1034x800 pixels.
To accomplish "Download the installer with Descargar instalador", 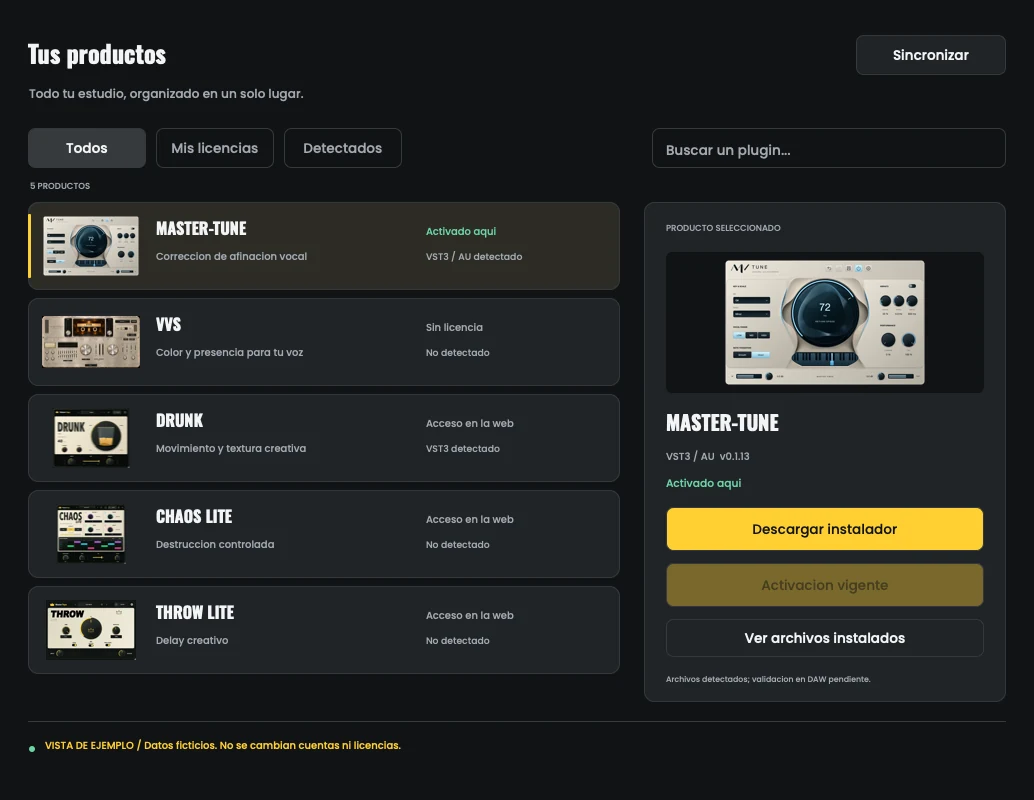I will pyautogui.click(x=825, y=529).
